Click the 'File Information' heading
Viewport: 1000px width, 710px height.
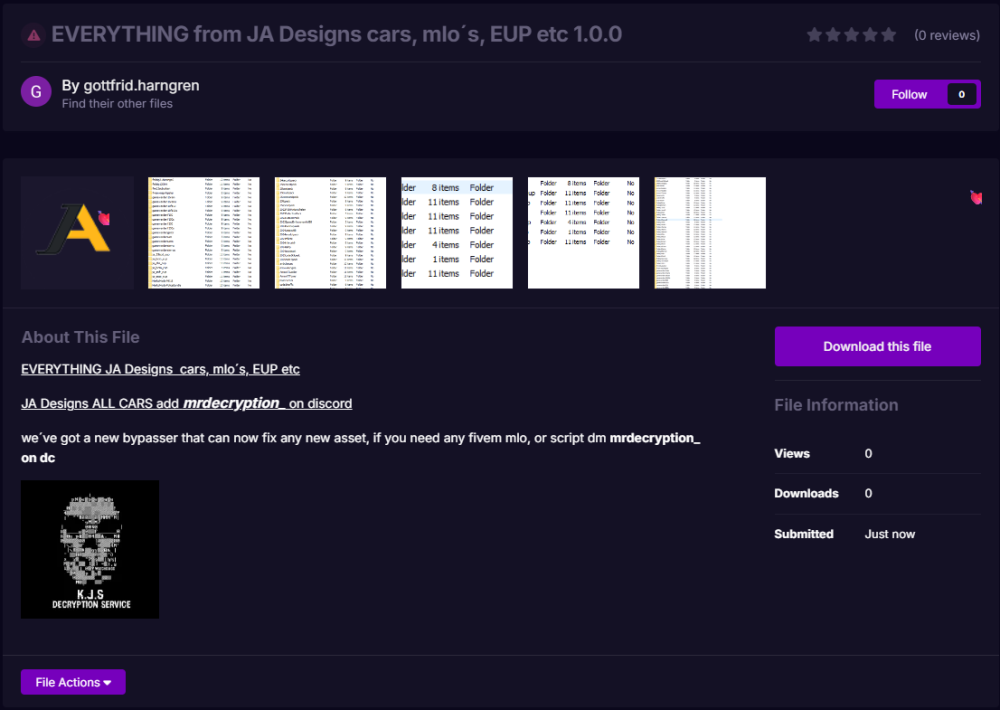(x=836, y=405)
